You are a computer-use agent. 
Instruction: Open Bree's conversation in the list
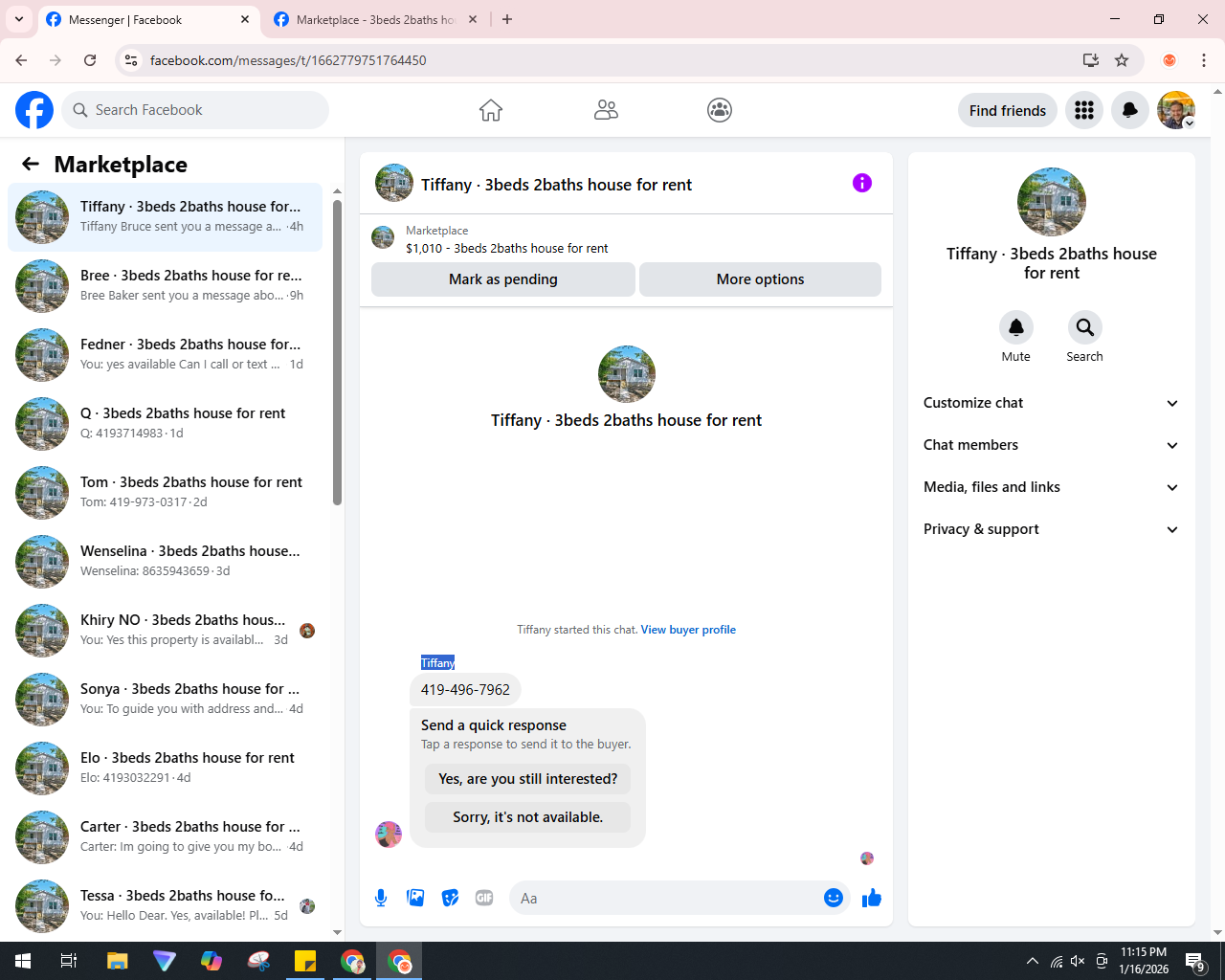click(165, 286)
